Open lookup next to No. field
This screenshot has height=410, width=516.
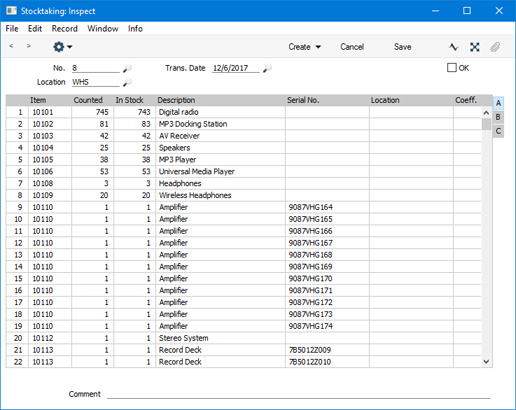[x=127, y=68]
